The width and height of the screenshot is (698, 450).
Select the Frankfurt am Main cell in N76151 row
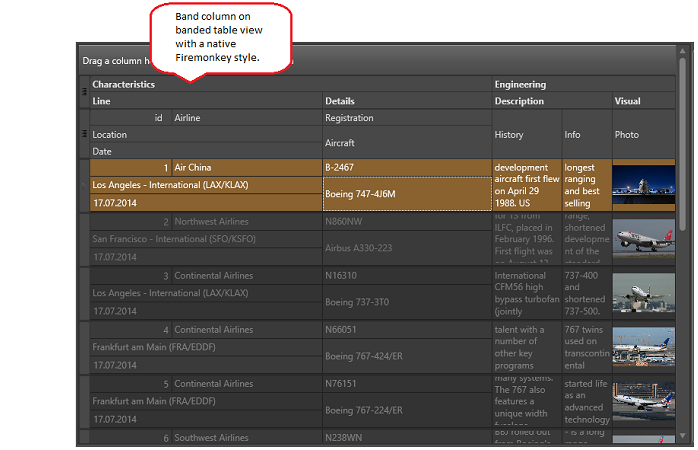pyautogui.click(x=206, y=401)
